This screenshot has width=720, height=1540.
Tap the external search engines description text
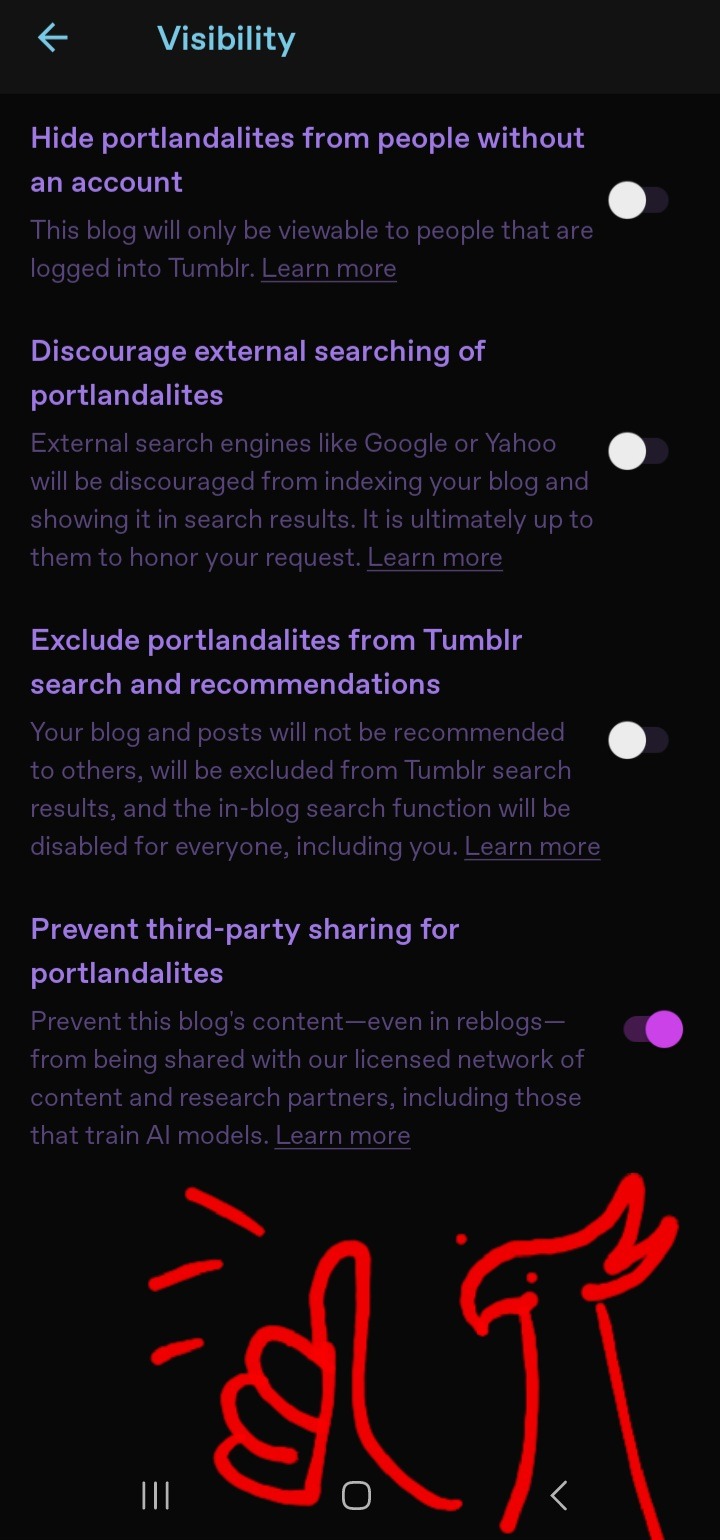coord(310,482)
